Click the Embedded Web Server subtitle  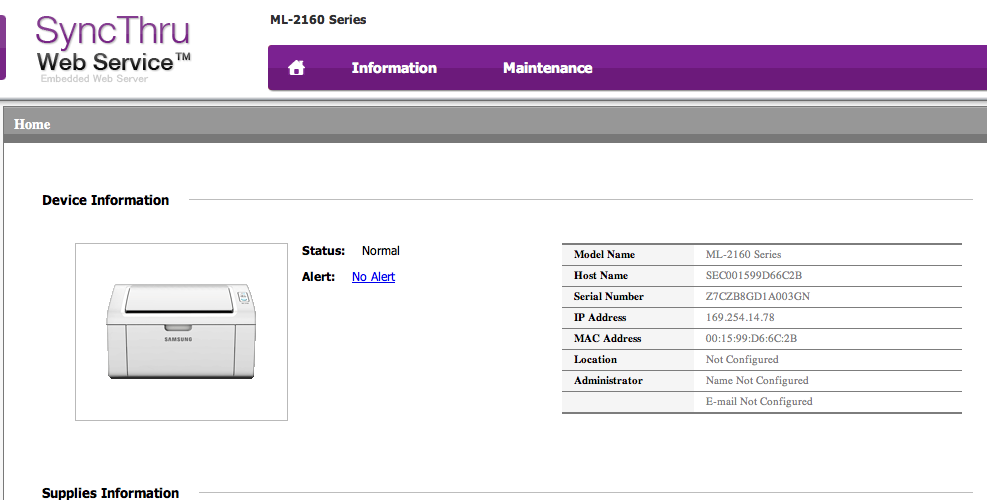click(x=94, y=79)
